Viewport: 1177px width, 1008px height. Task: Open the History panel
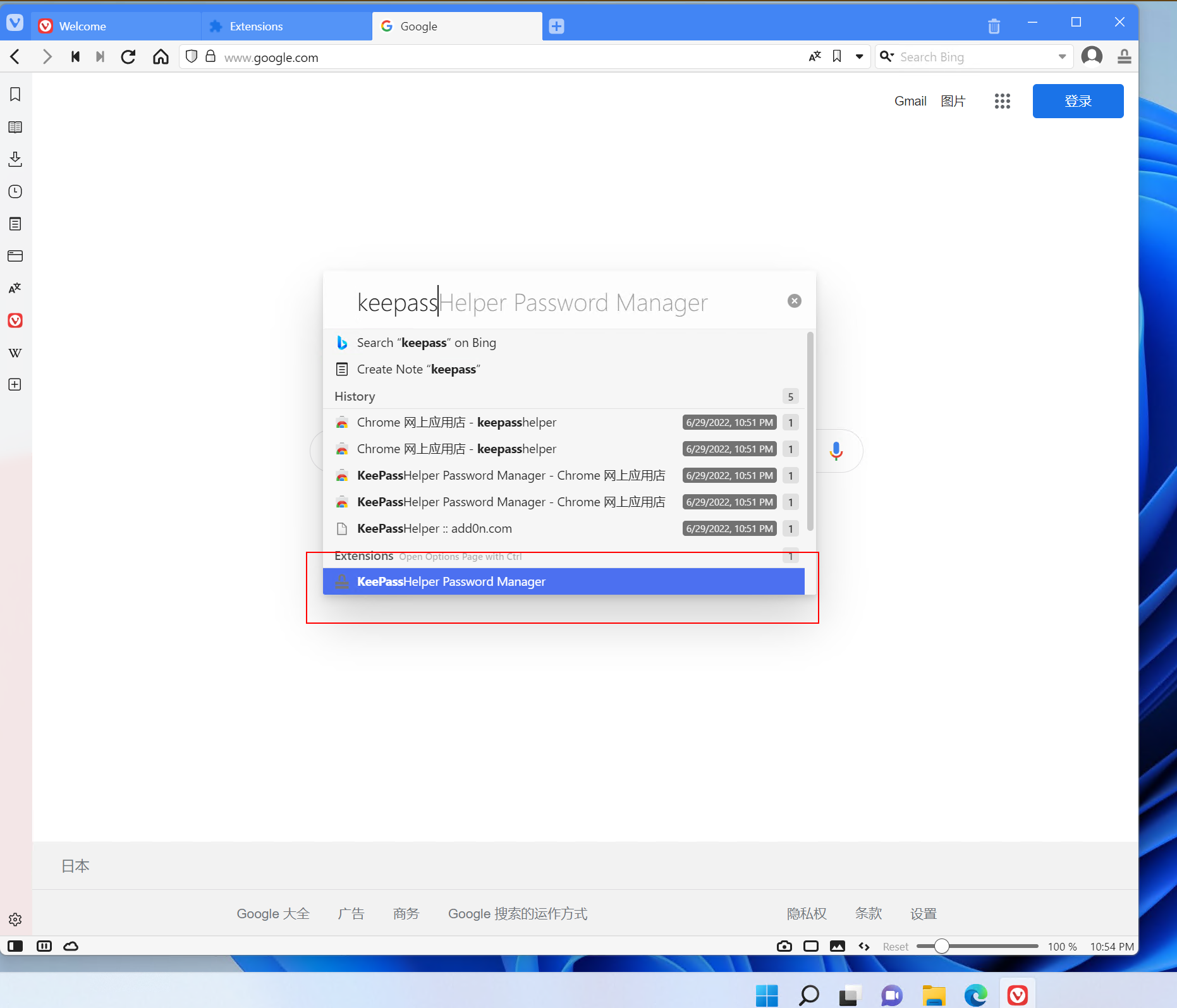pos(15,191)
